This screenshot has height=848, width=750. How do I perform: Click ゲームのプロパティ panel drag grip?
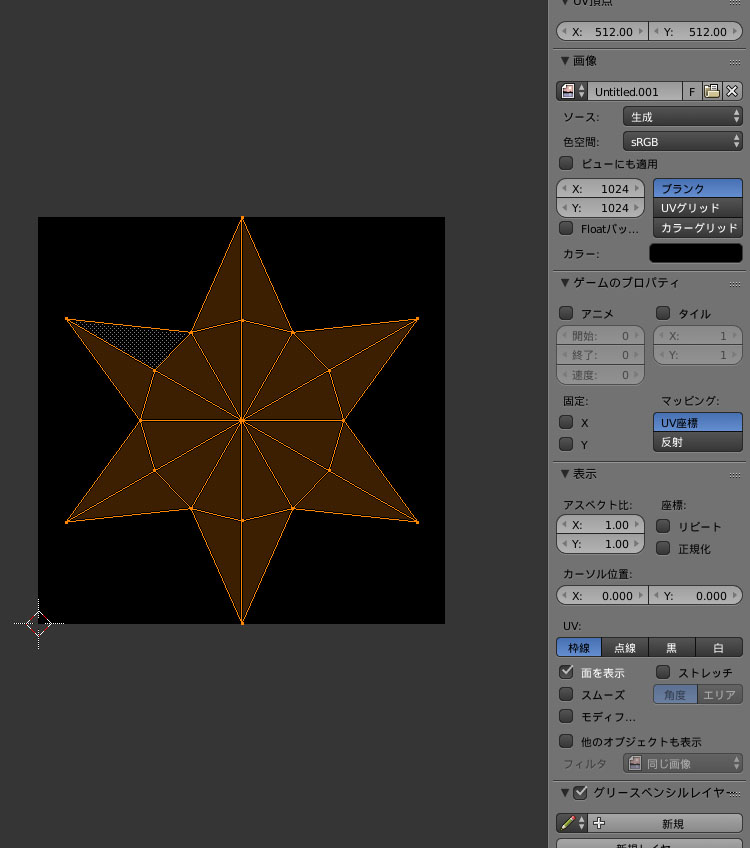click(x=734, y=284)
